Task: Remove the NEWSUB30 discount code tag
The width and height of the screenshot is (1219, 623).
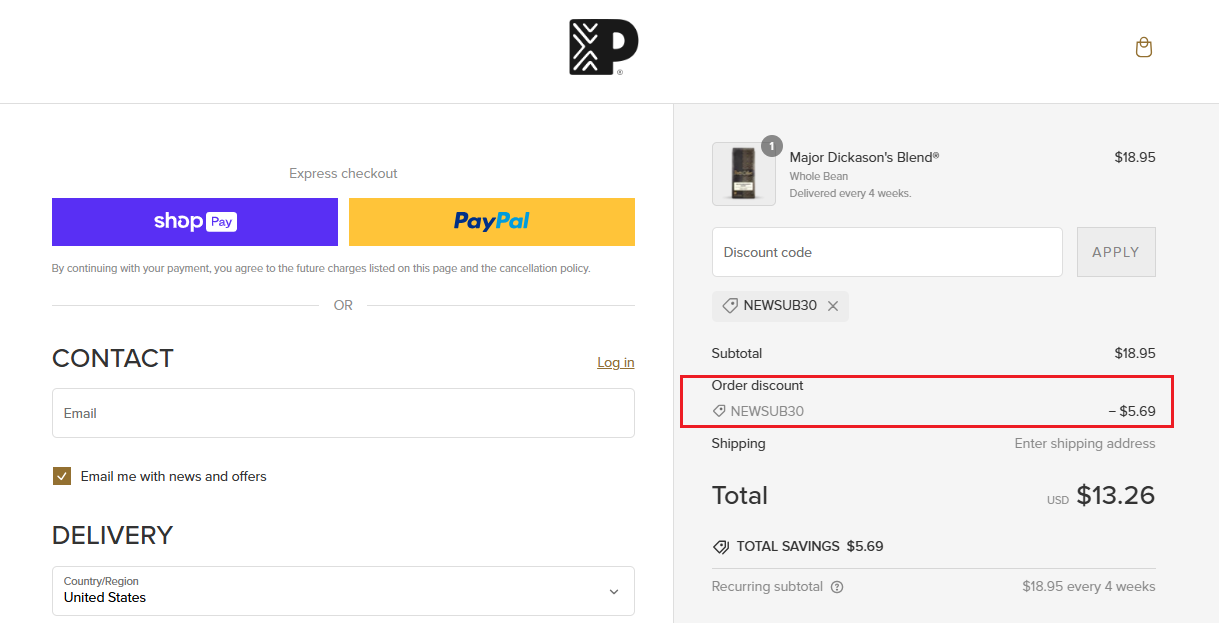Action: click(833, 306)
